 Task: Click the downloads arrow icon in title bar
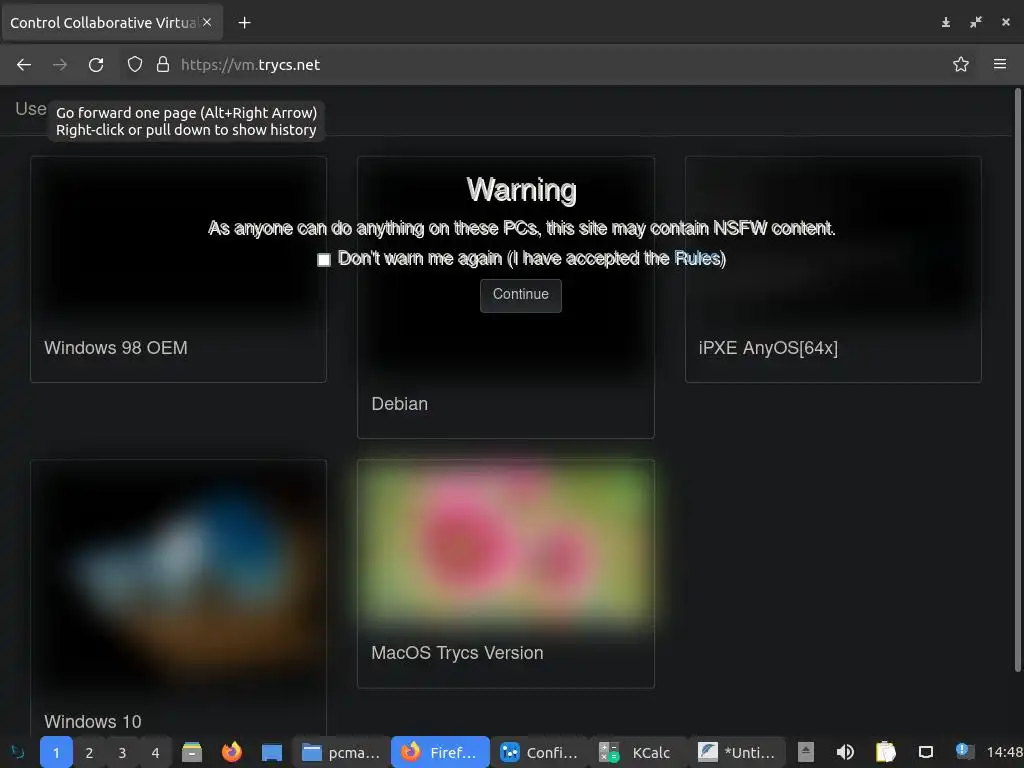pos(946,22)
